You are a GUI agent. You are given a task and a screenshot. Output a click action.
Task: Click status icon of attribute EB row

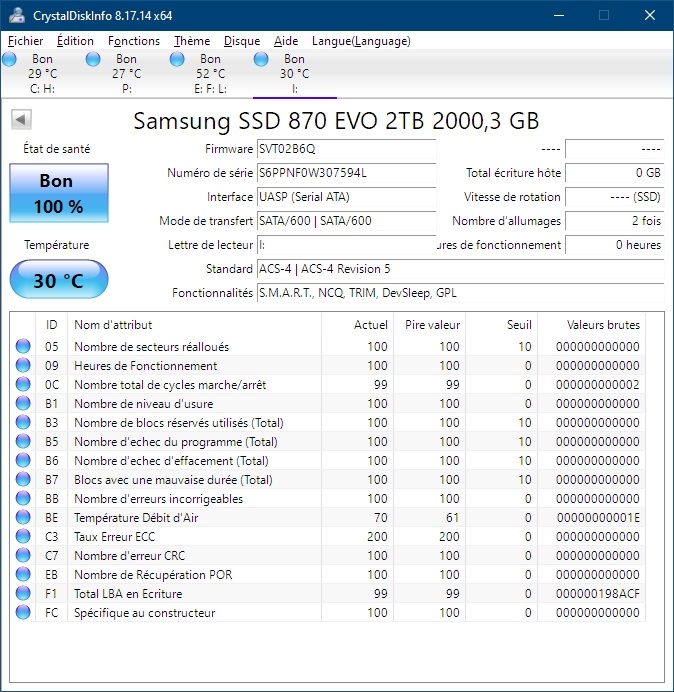click(23, 574)
